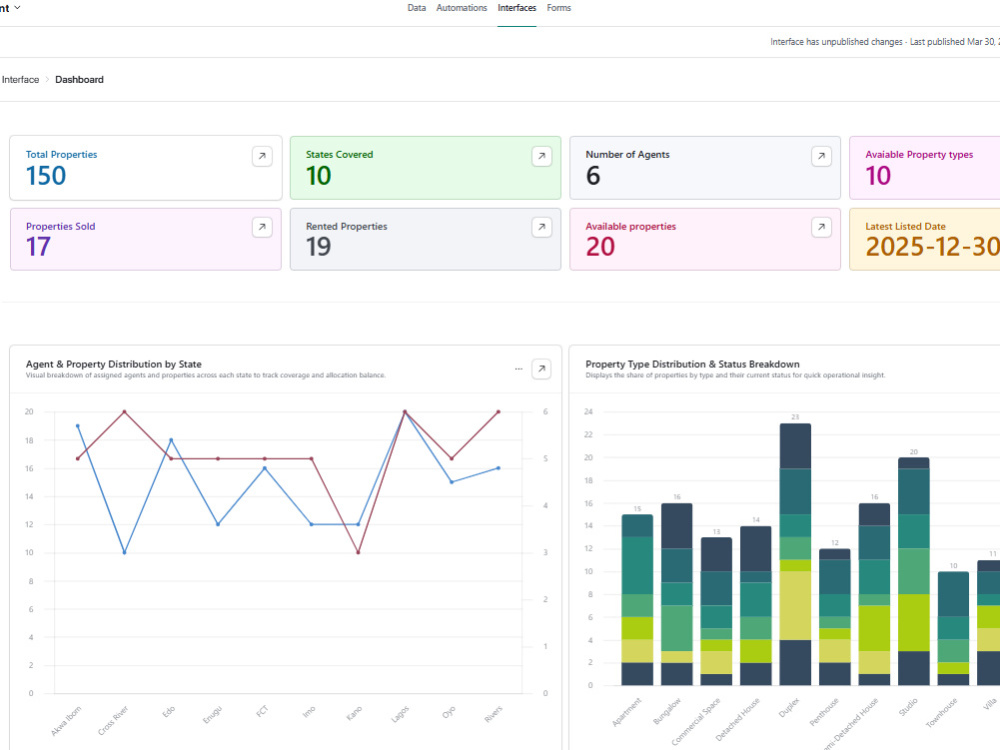Image resolution: width=1000 pixels, height=750 pixels.
Task: Click the Commercial Space bar in the chart
Action: [x=716, y=612]
